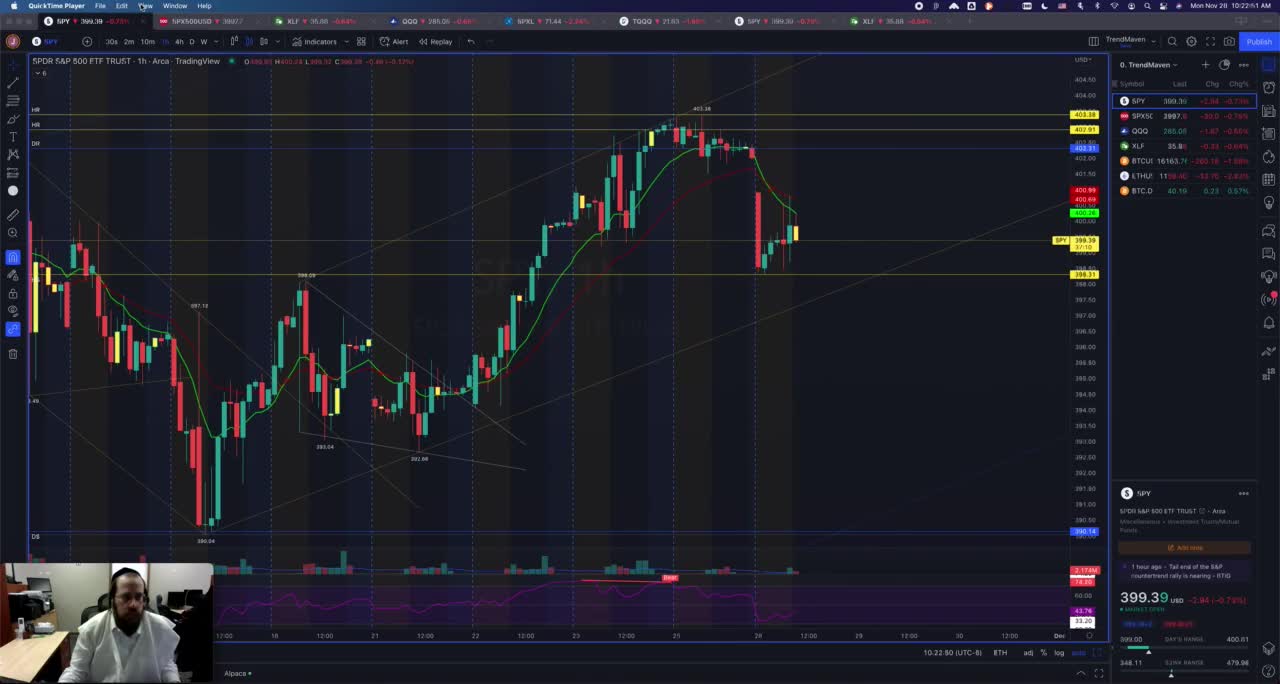Select QQQ row in the watchlist
This screenshot has height=684, width=1280.
[x=1183, y=131]
